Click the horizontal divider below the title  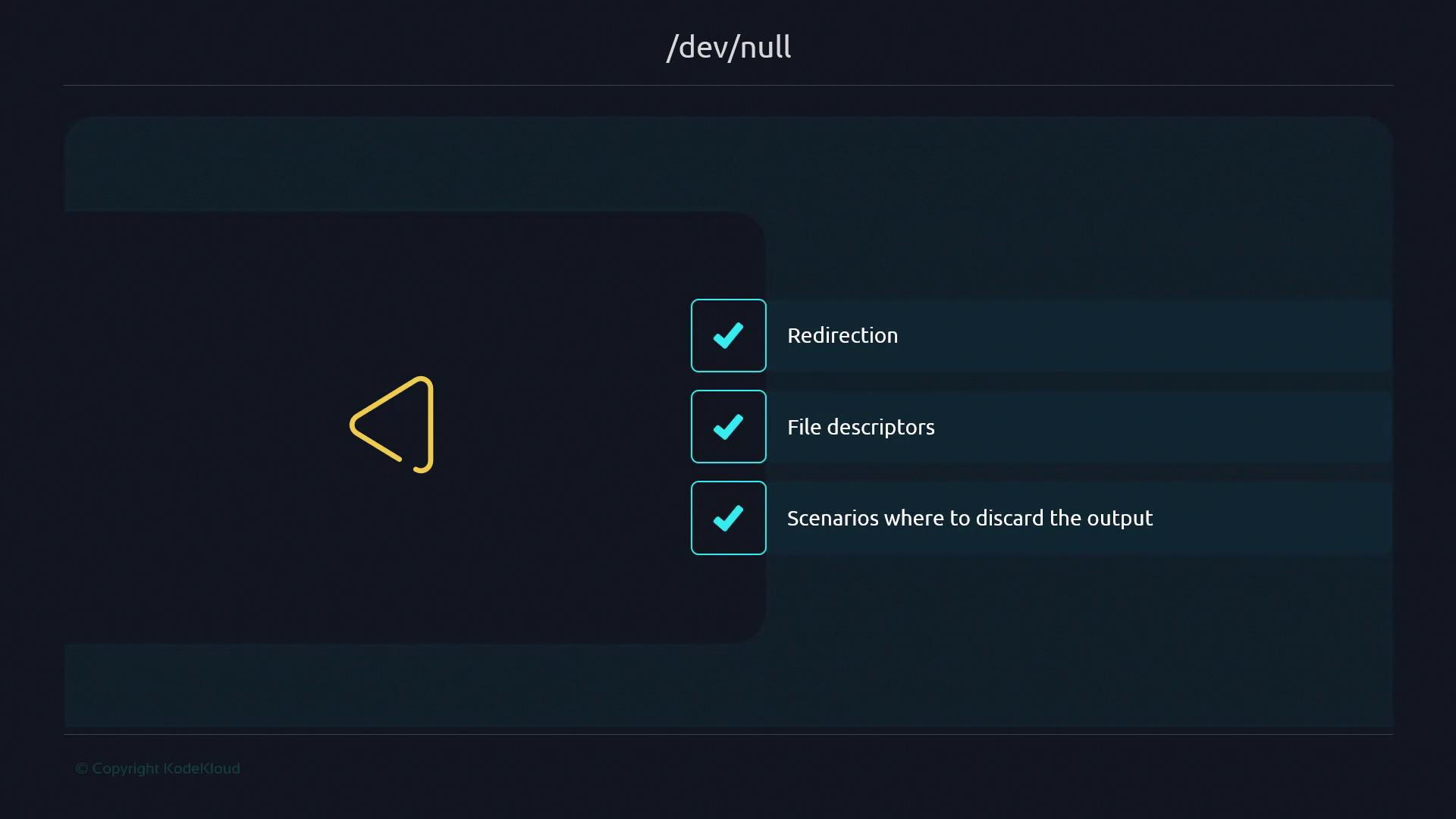point(728,85)
